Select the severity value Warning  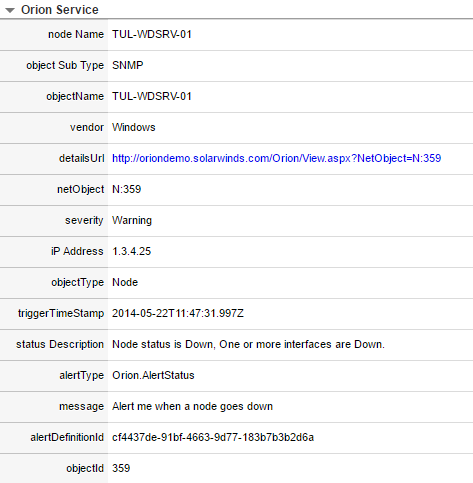pos(132,220)
